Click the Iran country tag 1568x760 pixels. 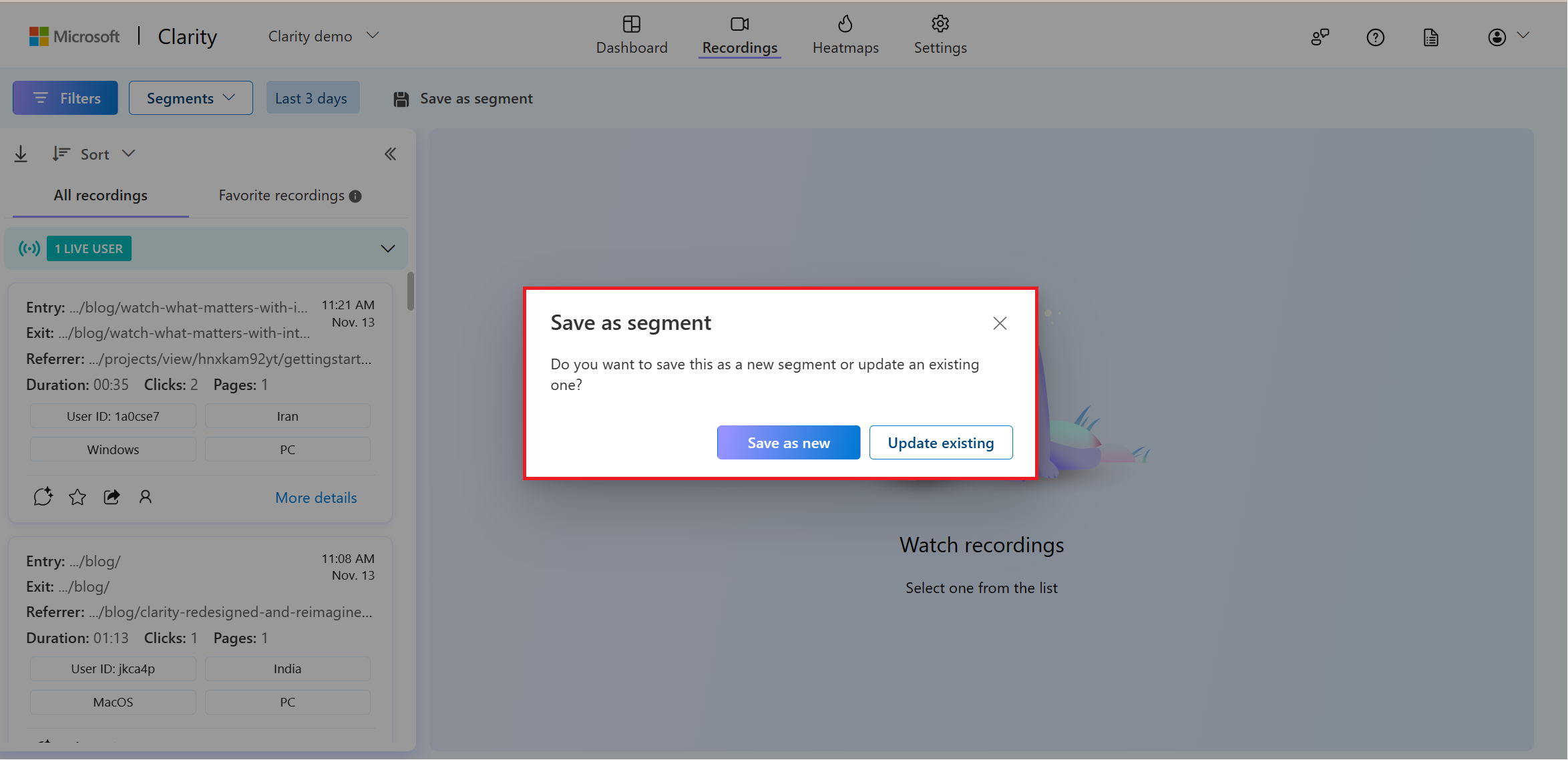tap(287, 416)
